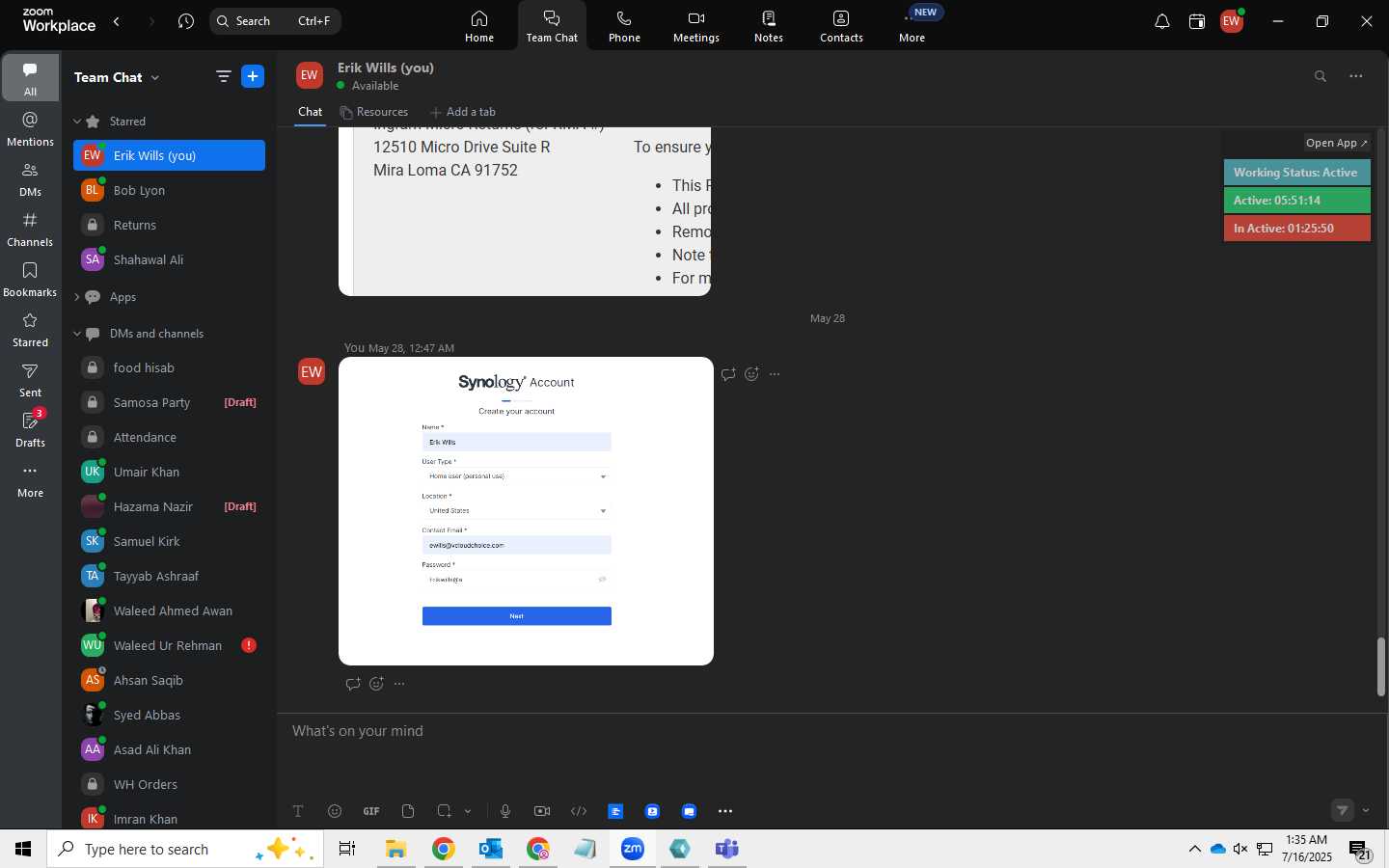
Task: Open Starred in the left sidebar
Action: [x=30, y=330]
